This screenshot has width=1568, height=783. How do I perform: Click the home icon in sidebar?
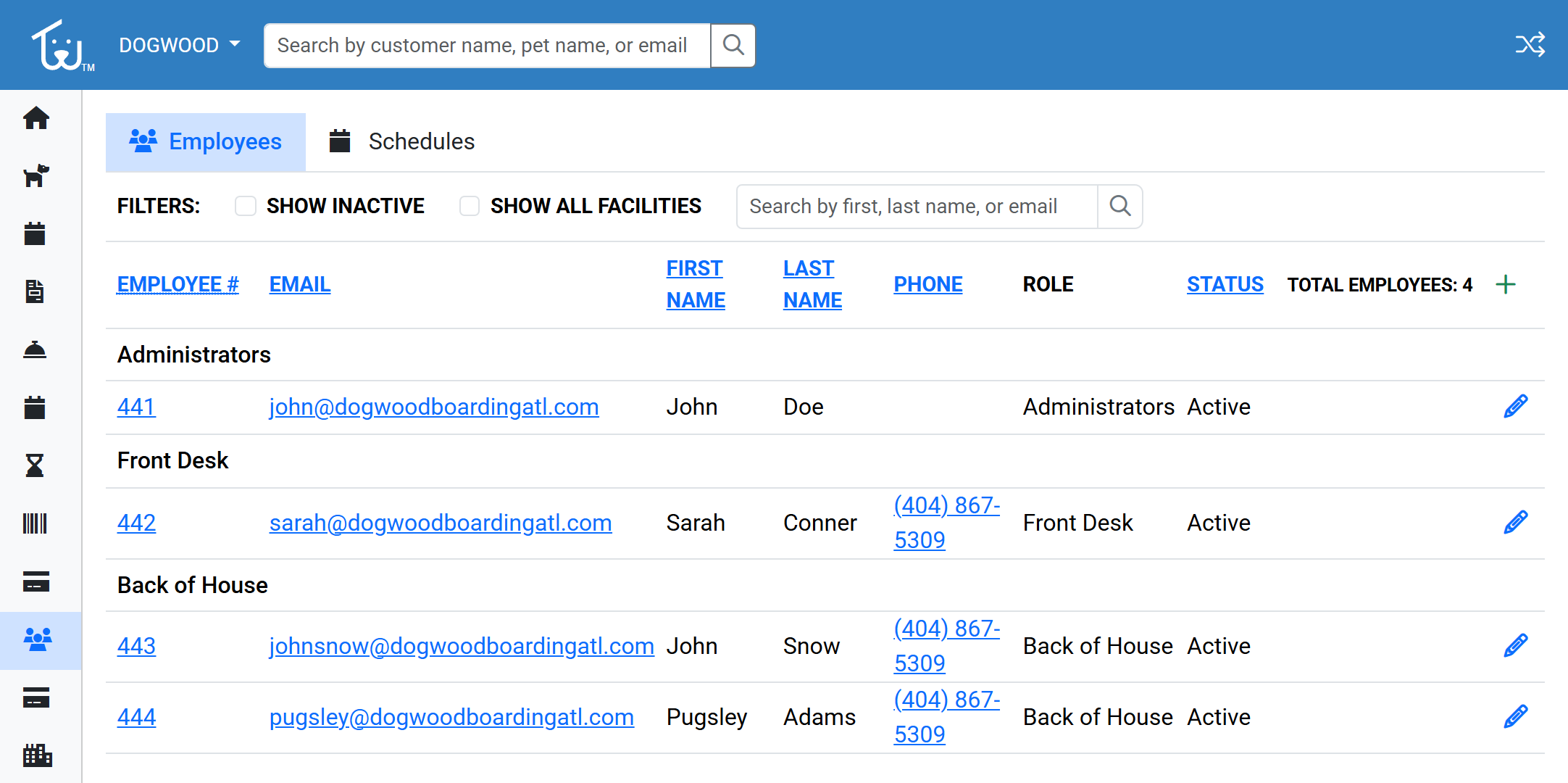click(36, 117)
